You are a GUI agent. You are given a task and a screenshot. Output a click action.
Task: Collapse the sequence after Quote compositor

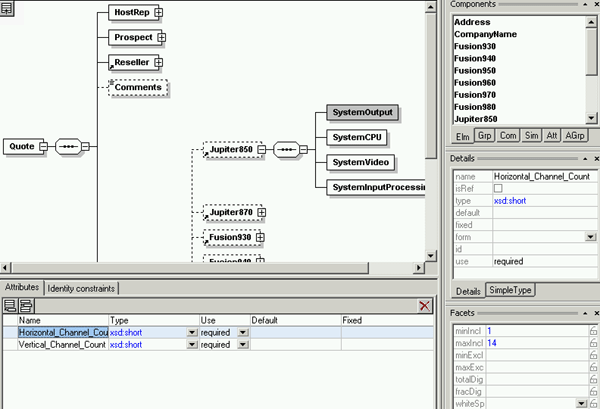pos(85,147)
